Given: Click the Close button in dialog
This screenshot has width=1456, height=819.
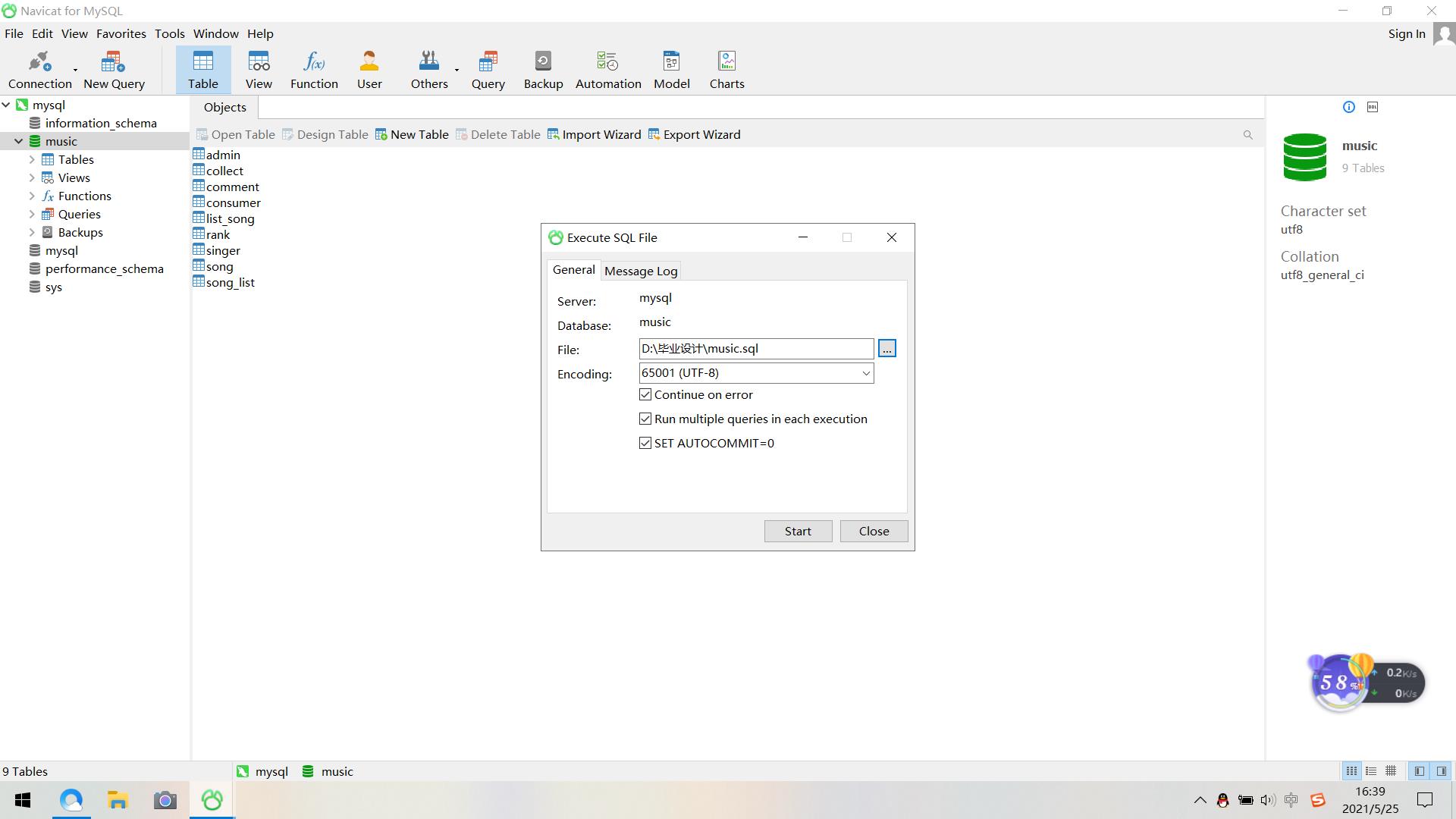Looking at the screenshot, I should [x=873, y=530].
